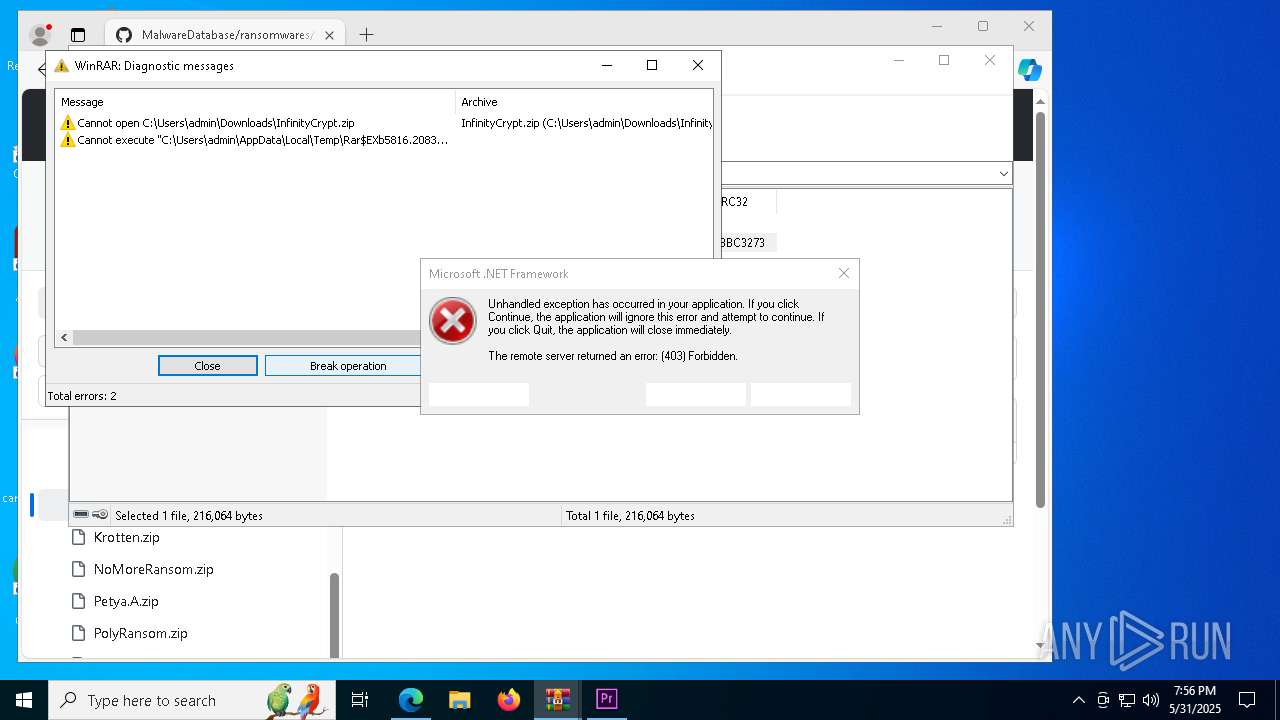Click the diagnostic list left scroll arrow
The image size is (1280, 720).
pyautogui.click(x=64, y=338)
